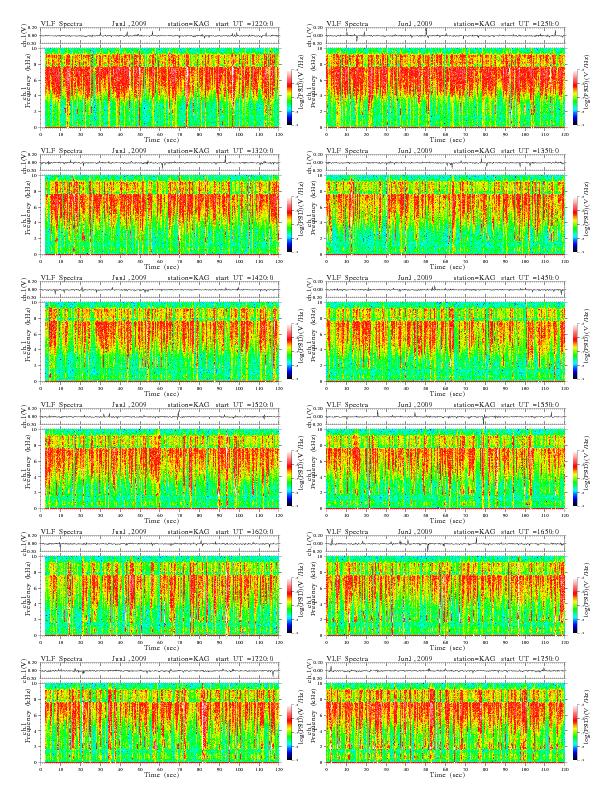The image size is (612, 792).
Task: Click the spectrogram for start UT 1250:0
Action: pos(445,88)
